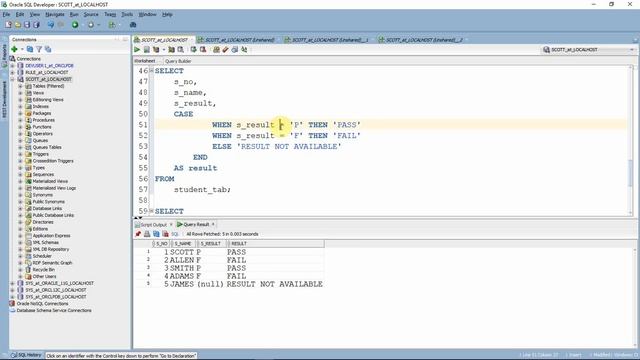Click the Print icon in Query Result toolbar
640x360 pixels.
tap(147, 234)
